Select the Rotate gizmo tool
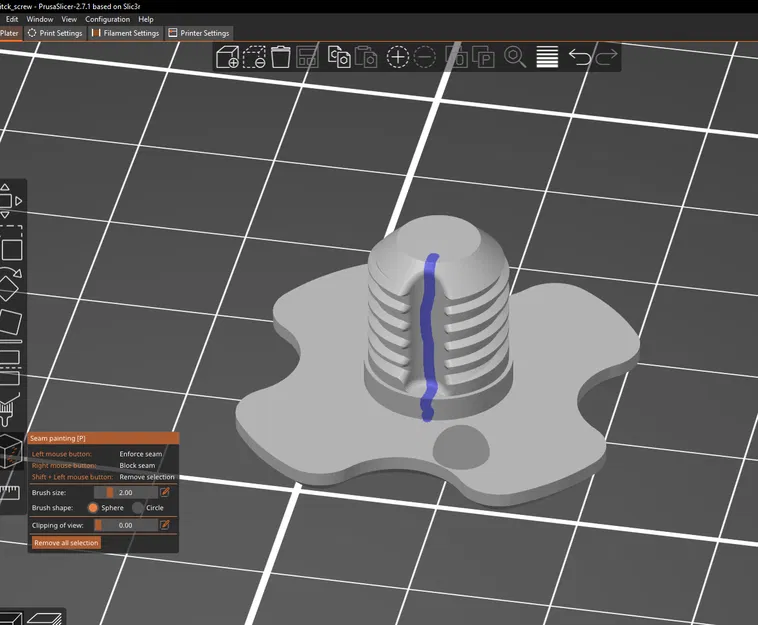 click(x=10, y=285)
